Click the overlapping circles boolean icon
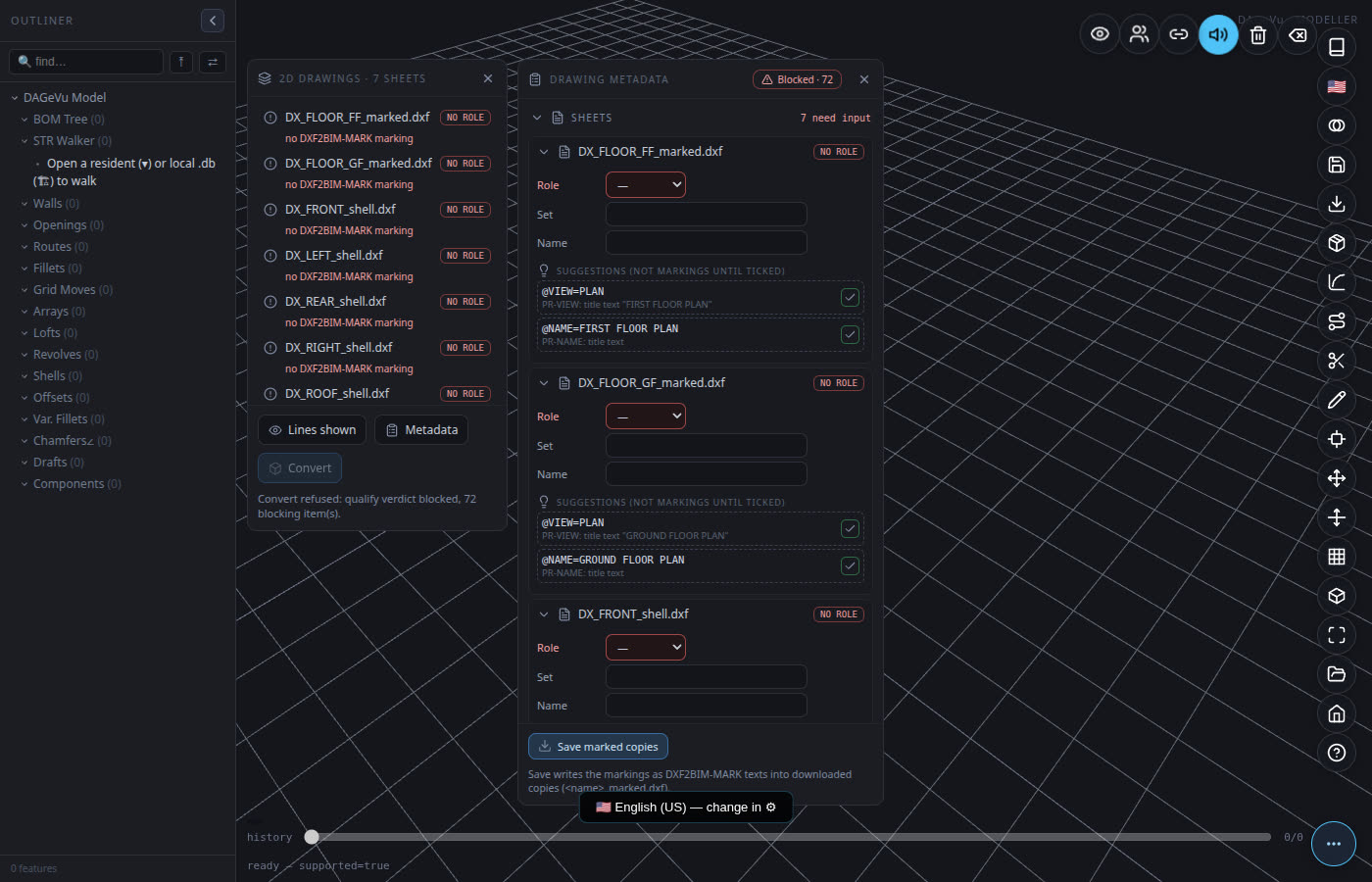Screen dimensions: 1372x882 click(x=1337, y=125)
